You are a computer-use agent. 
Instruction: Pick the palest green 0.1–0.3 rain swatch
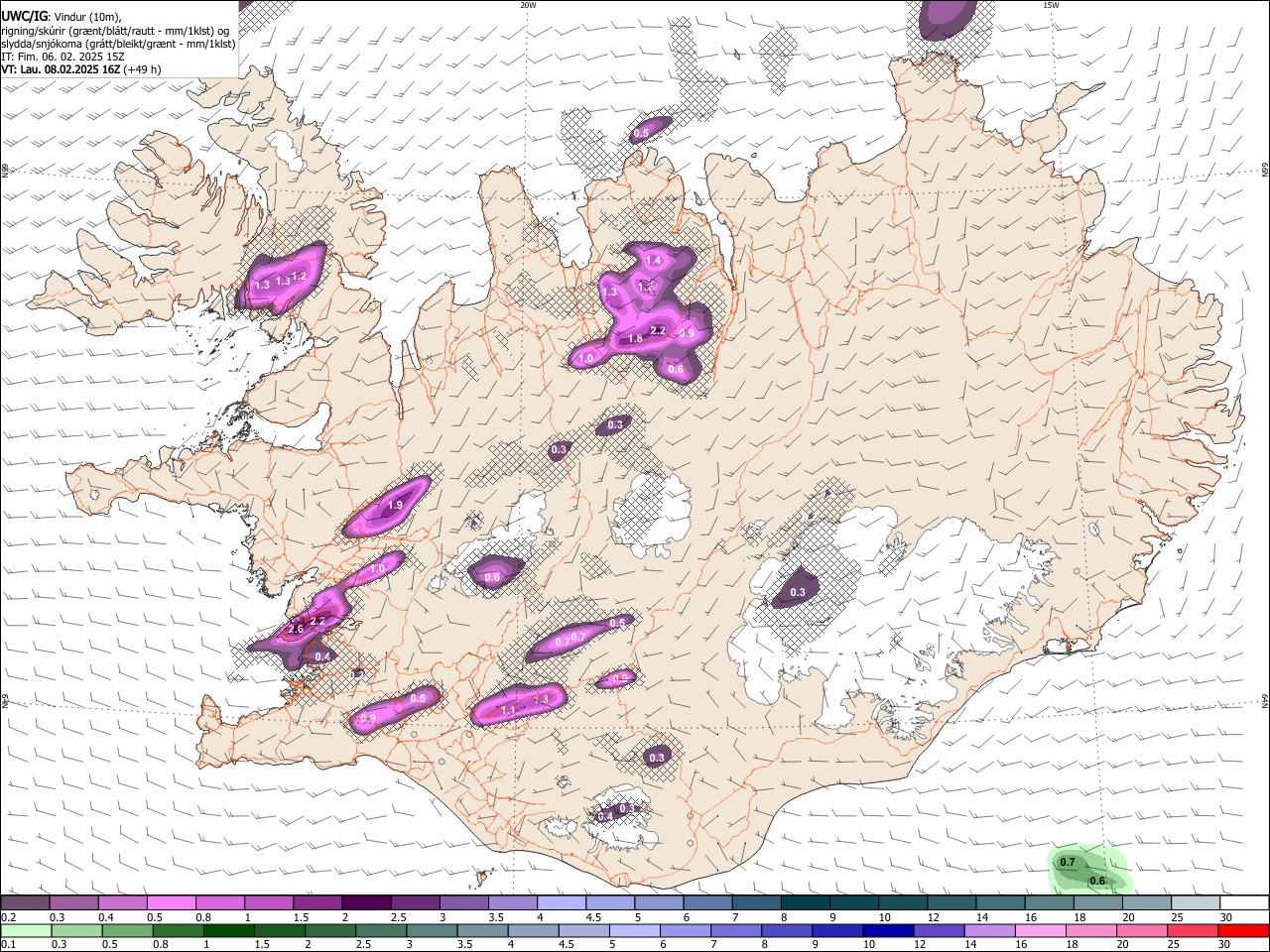click(x=25, y=930)
